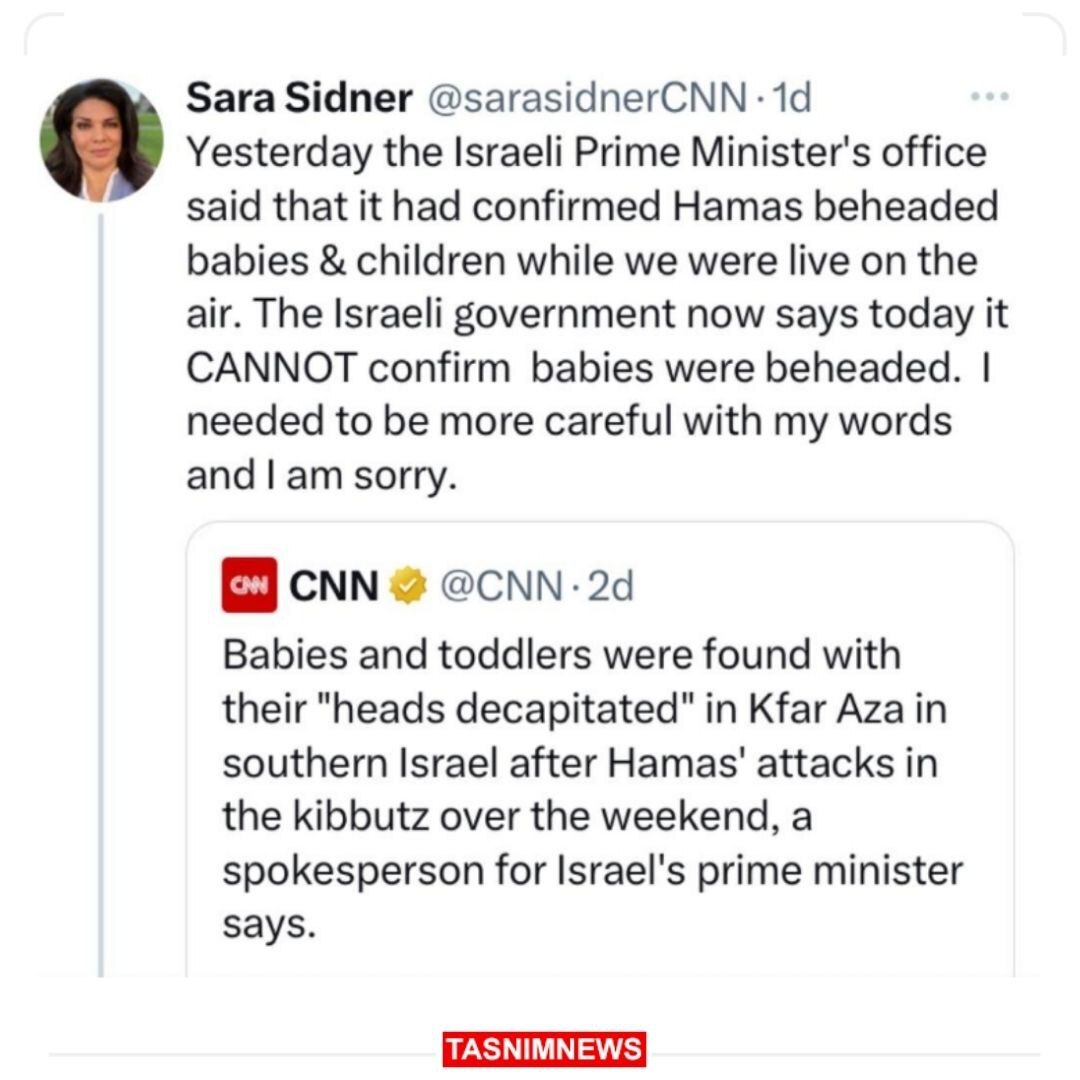Image resolution: width=1080 pixels, height=1080 pixels.
Task: Click Sara Sidner's profile photo
Action: coord(101,140)
